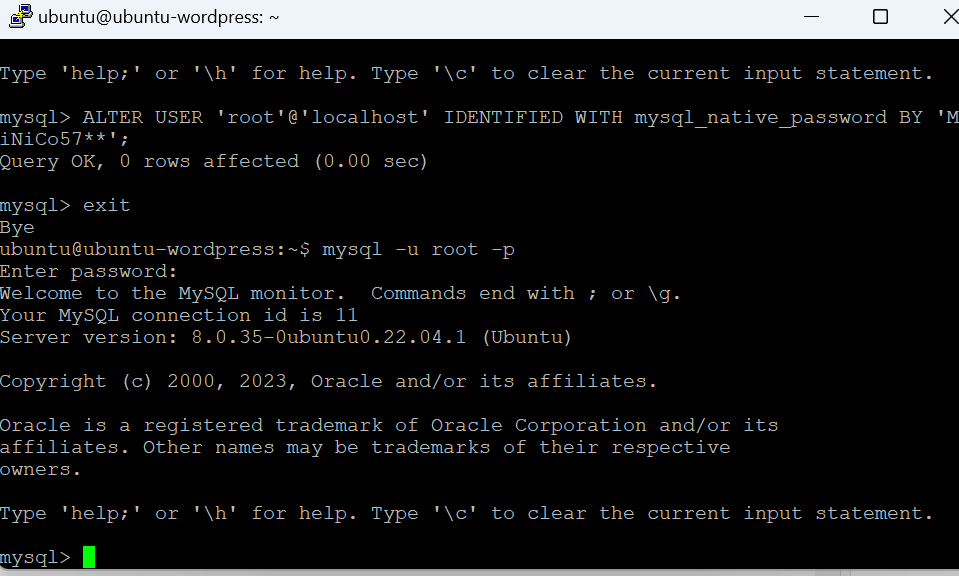
Task: Open the PuTTY system menu icon
Action: click(x=21, y=17)
